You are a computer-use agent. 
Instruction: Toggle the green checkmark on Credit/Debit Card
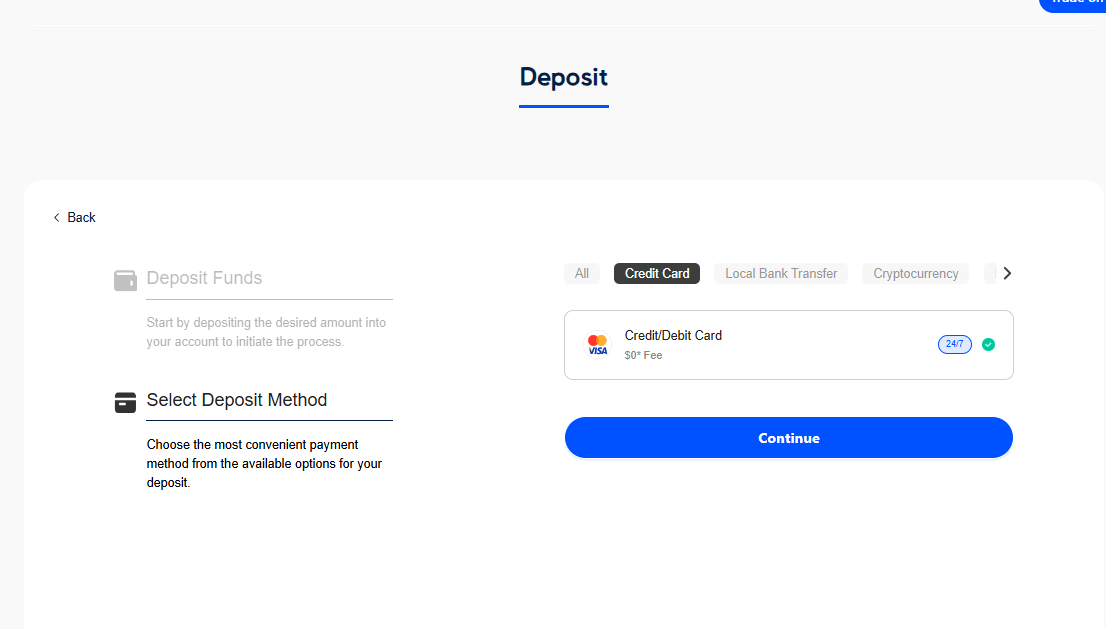tap(988, 345)
